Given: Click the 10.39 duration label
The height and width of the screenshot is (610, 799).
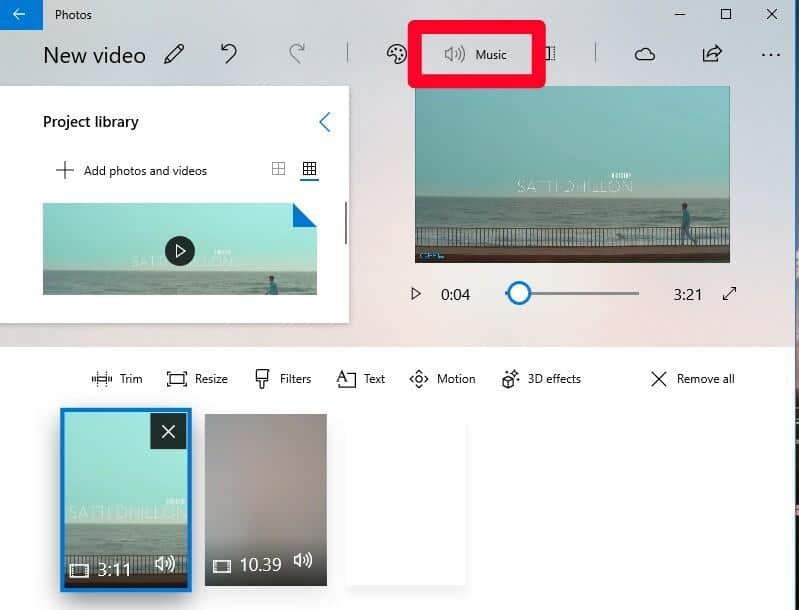Looking at the screenshot, I should pyautogui.click(x=260, y=565).
